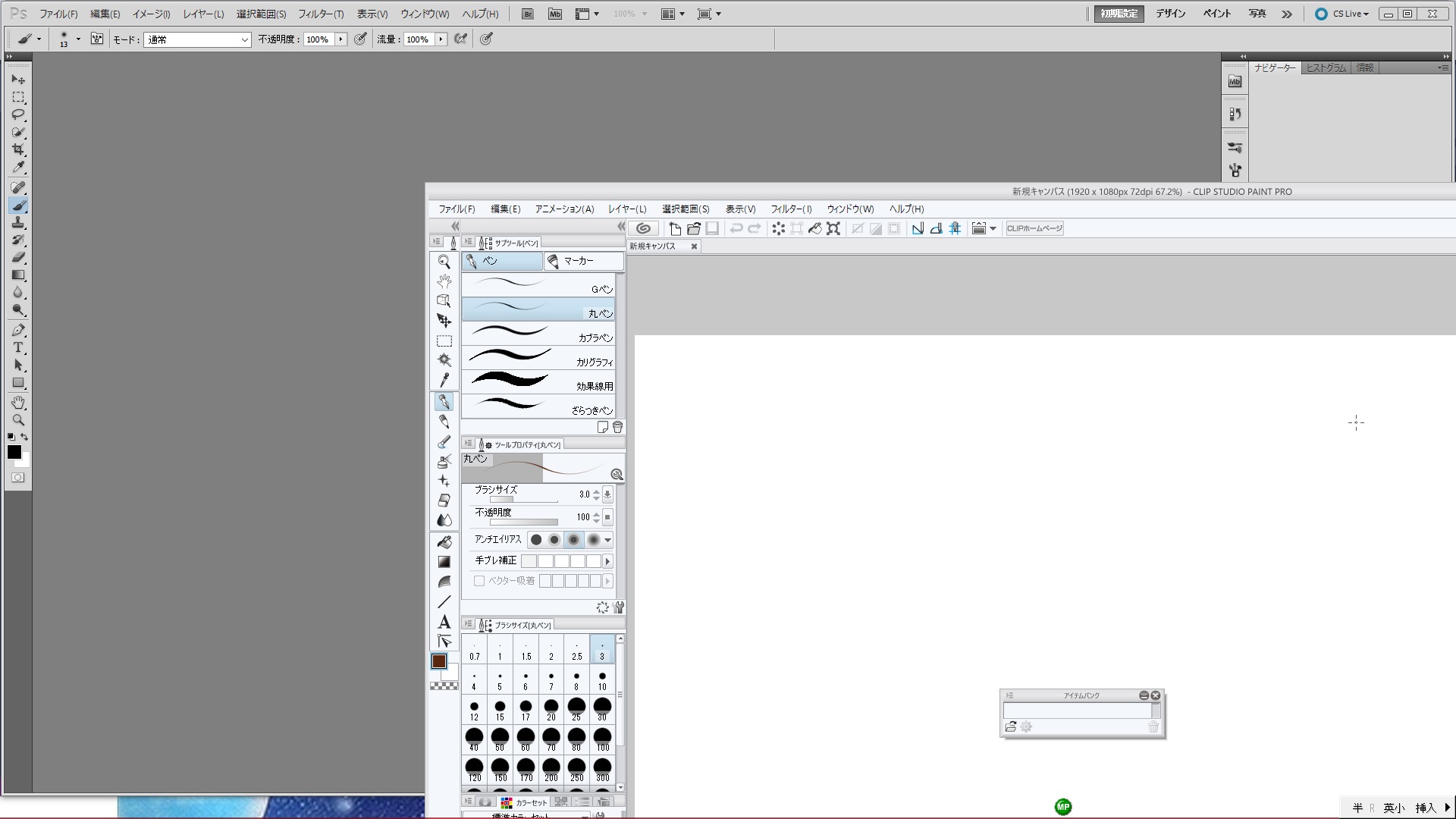This screenshot has height=819, width=1456.
Task: Open the フィルター menu in Clip Studio
Action: [x=791, y=209]
